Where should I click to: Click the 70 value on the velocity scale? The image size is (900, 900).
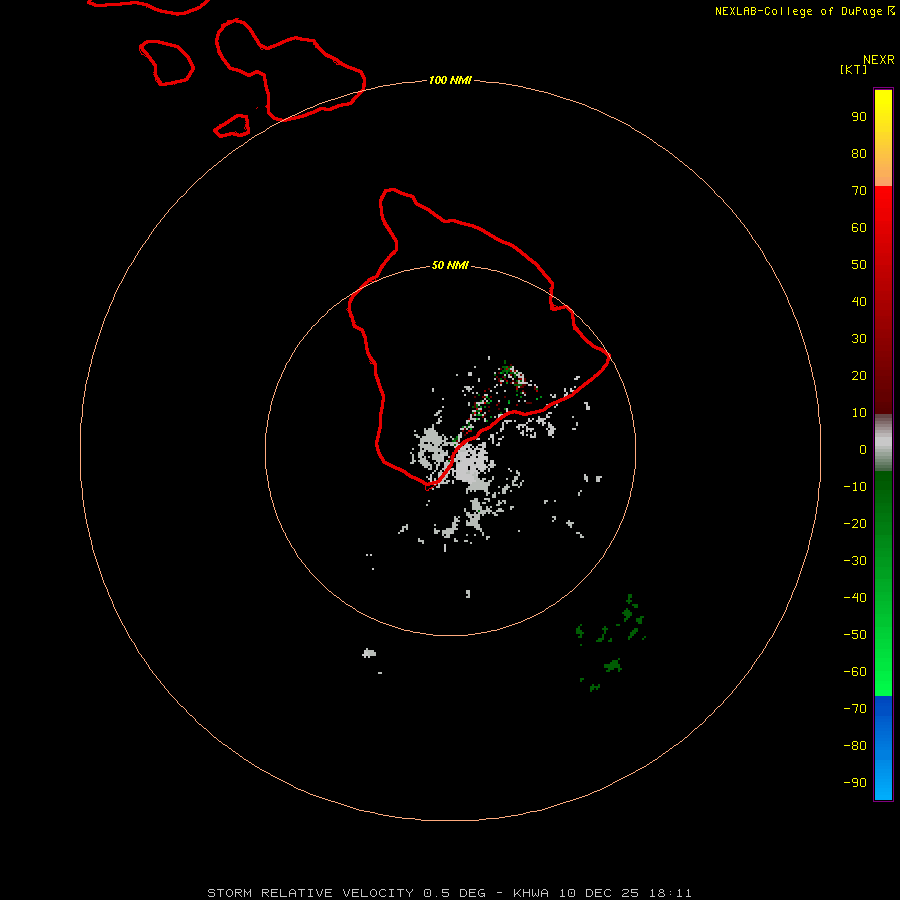(859, 191)
